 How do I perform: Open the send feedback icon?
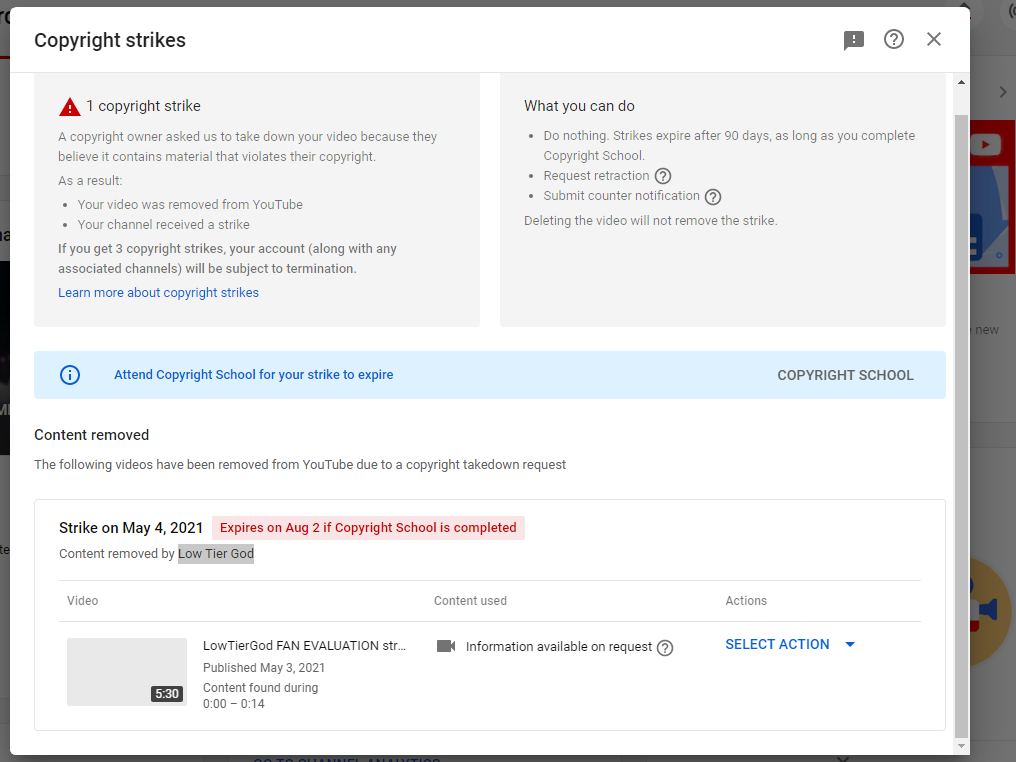tap(853, 40)
